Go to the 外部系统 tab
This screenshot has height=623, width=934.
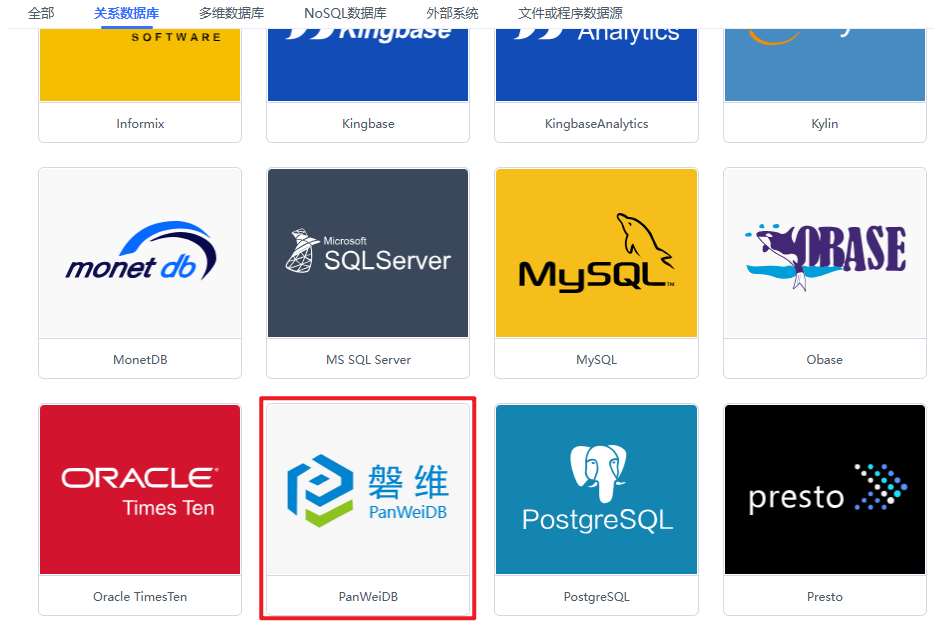pyautogui.click(x=452, y=13)
